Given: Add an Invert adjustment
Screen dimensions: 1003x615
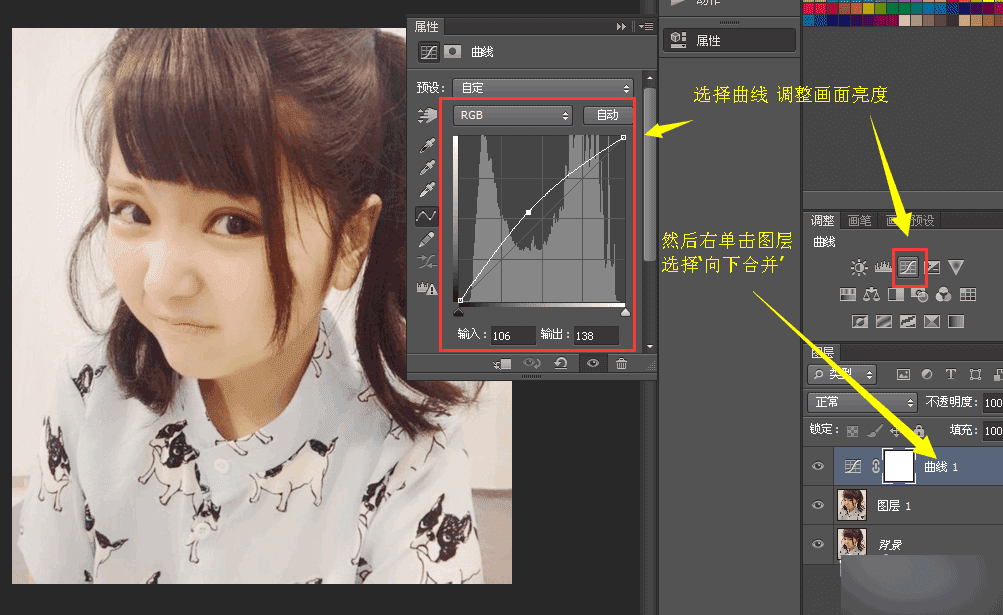Looking at the screenshot, I should point(860,321).
